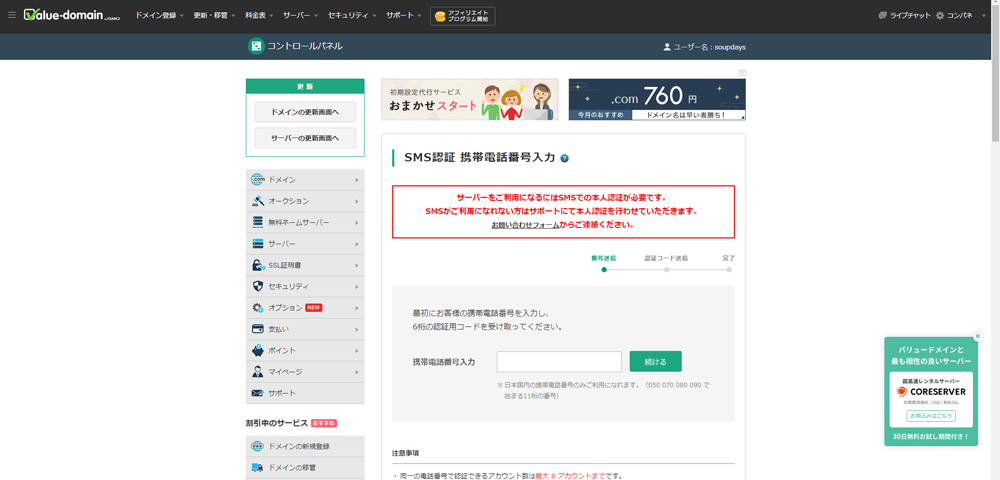
Task: Open ドメインの新規登録 from discounted services
Action: [305, 446]
